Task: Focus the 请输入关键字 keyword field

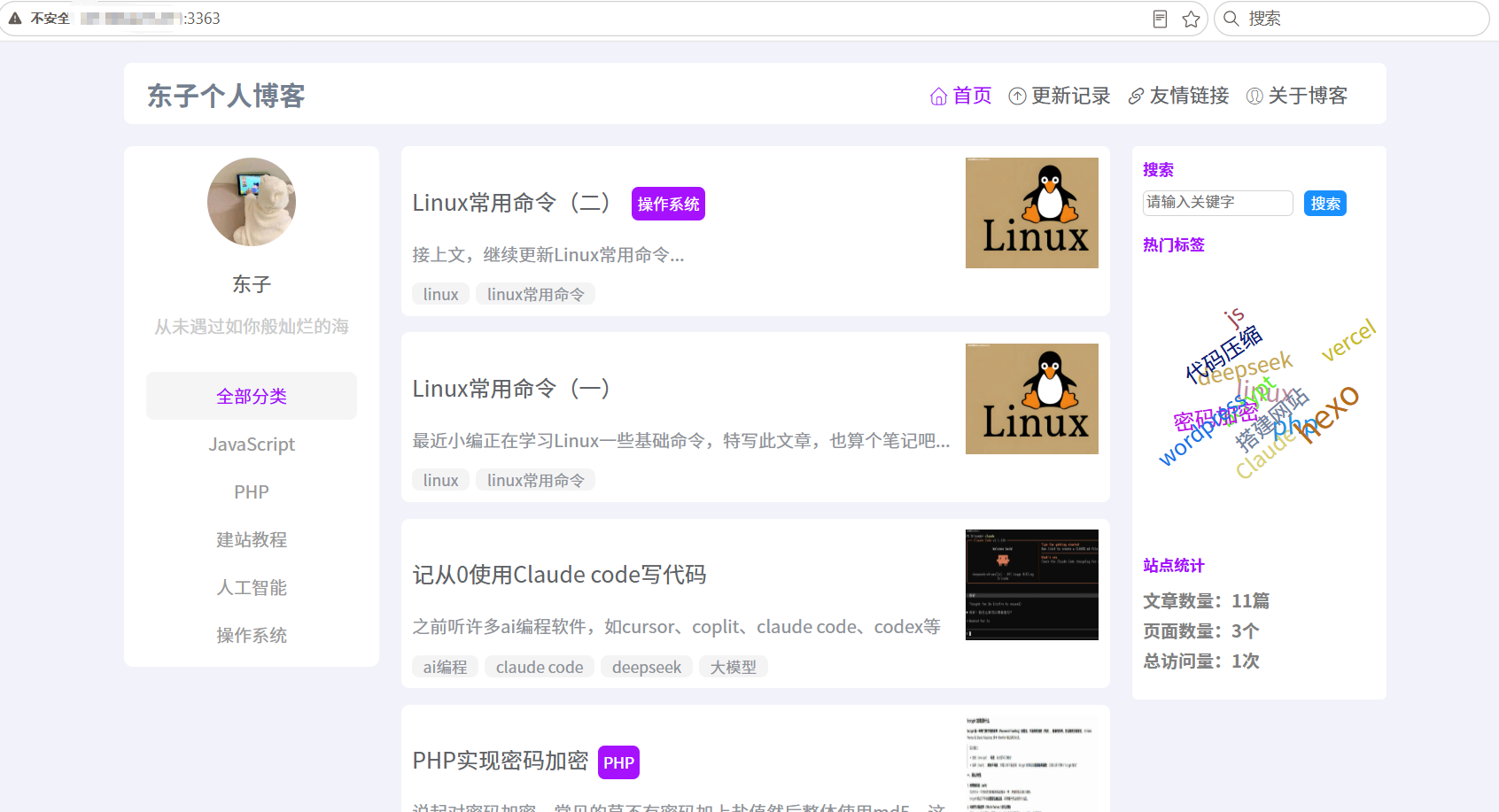Action: 1218,203
